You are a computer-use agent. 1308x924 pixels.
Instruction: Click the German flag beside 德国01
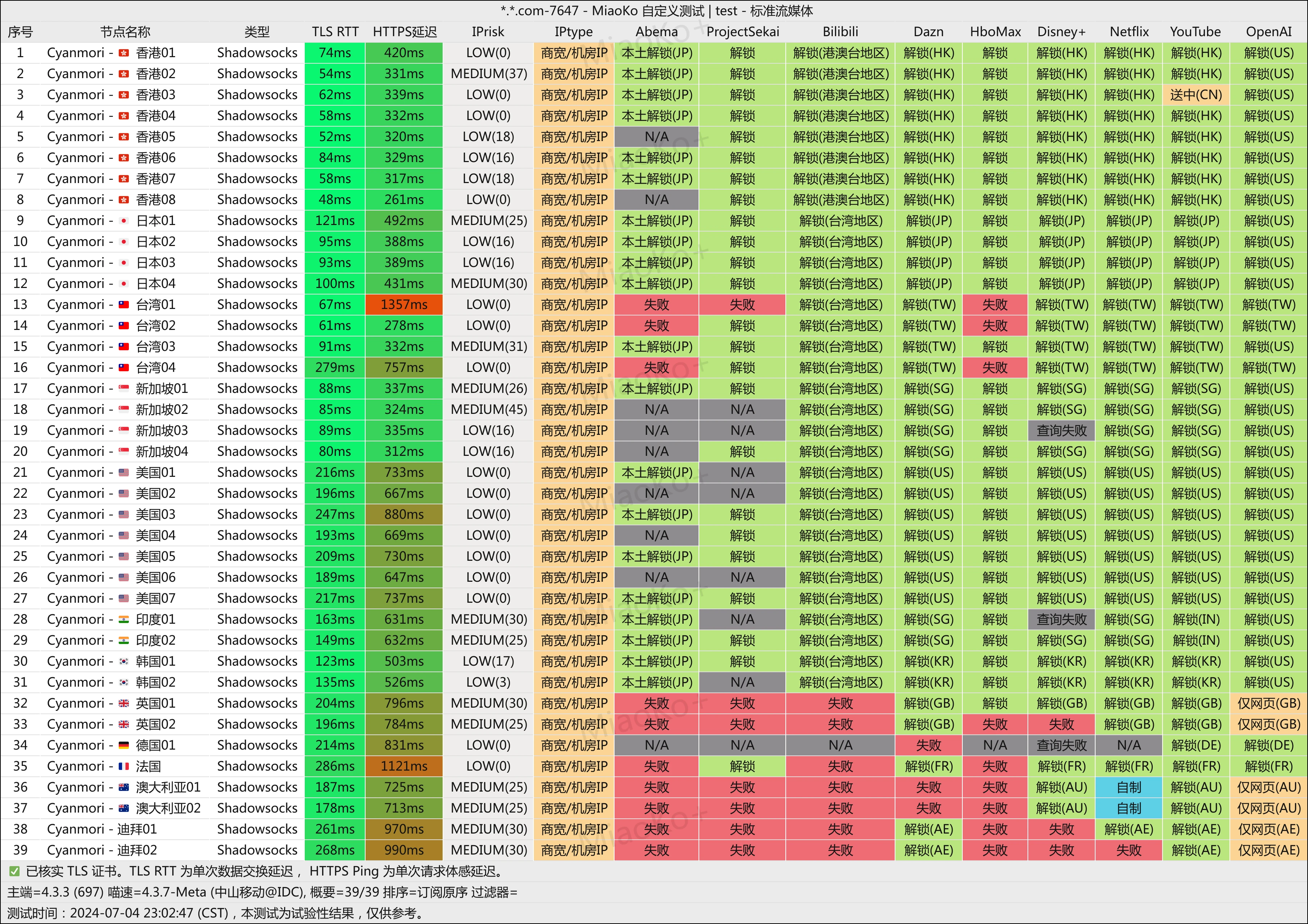pyautogui.click(x=124, y=745)
